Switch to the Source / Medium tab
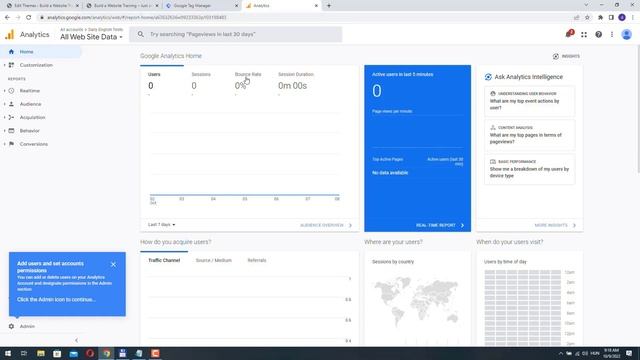Image resolution: width=640 pixels, height=360 pixels. click(x=213, y=260)
